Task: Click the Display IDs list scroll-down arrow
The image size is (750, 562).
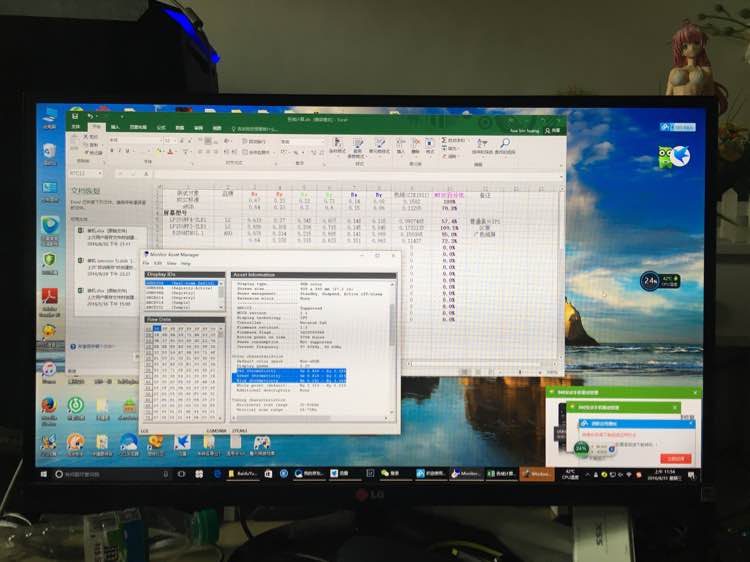Action: 221,307
